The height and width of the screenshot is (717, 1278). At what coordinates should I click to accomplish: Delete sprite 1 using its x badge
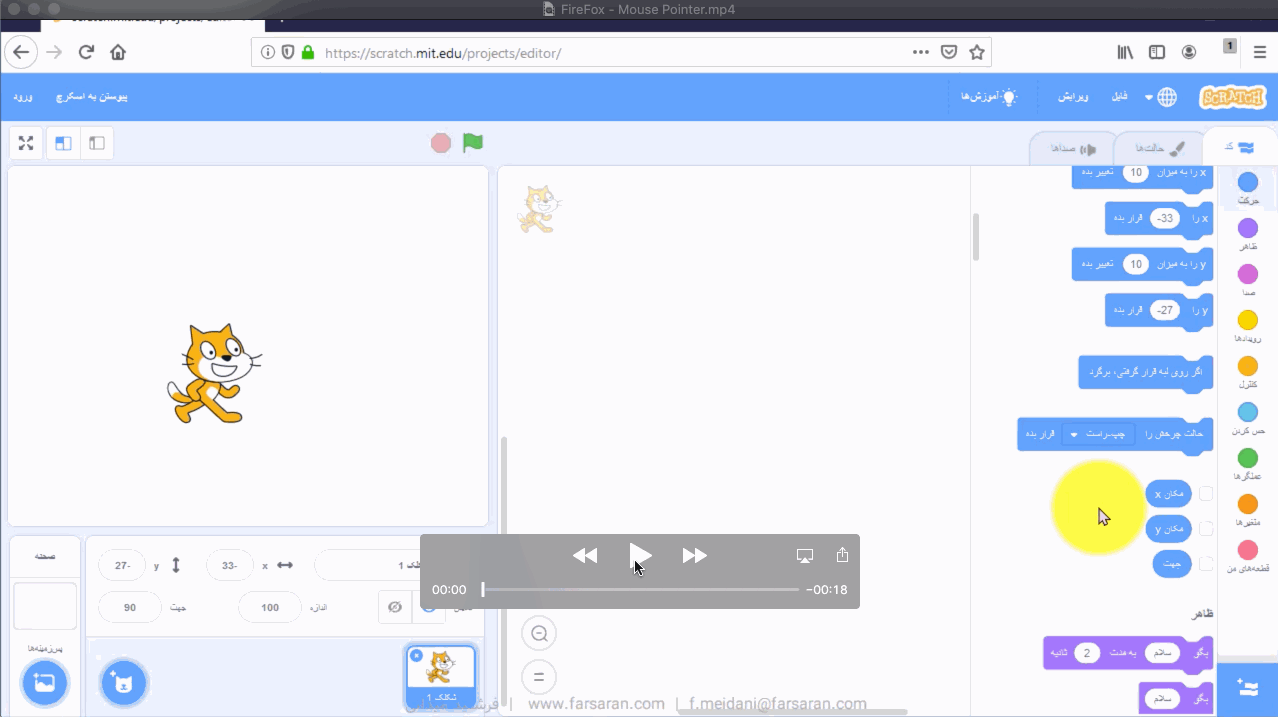click(416, 656)
